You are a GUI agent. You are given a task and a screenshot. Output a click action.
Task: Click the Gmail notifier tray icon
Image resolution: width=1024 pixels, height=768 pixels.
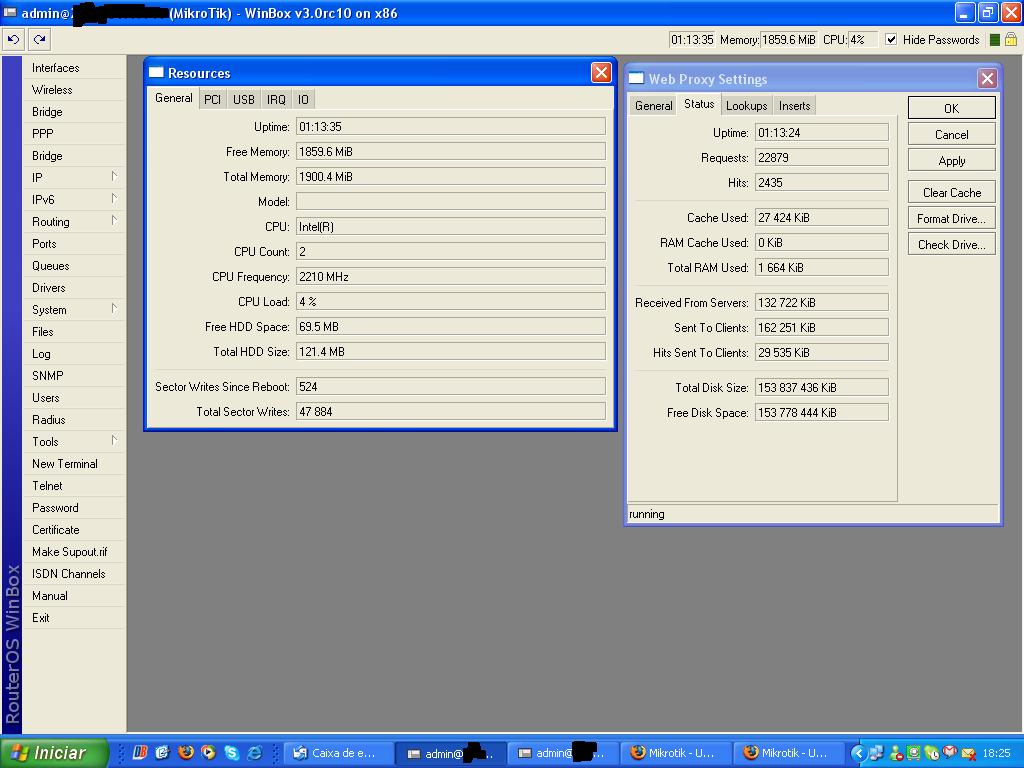[x=949, y=753]
